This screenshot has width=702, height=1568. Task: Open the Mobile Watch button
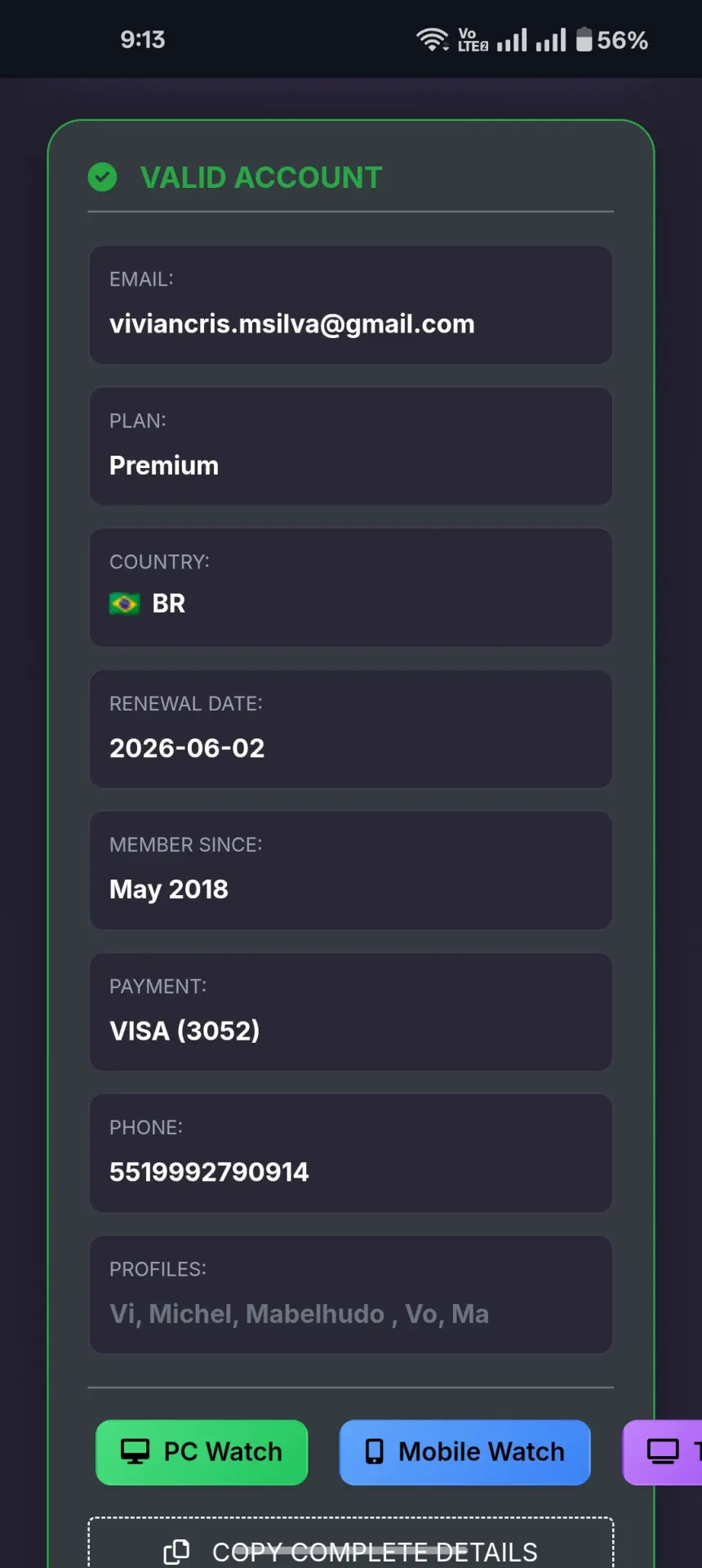(464, 1452)
